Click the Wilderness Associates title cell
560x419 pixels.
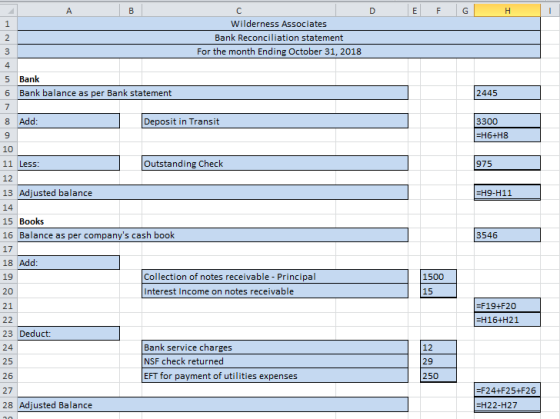[x=279, y=24]
